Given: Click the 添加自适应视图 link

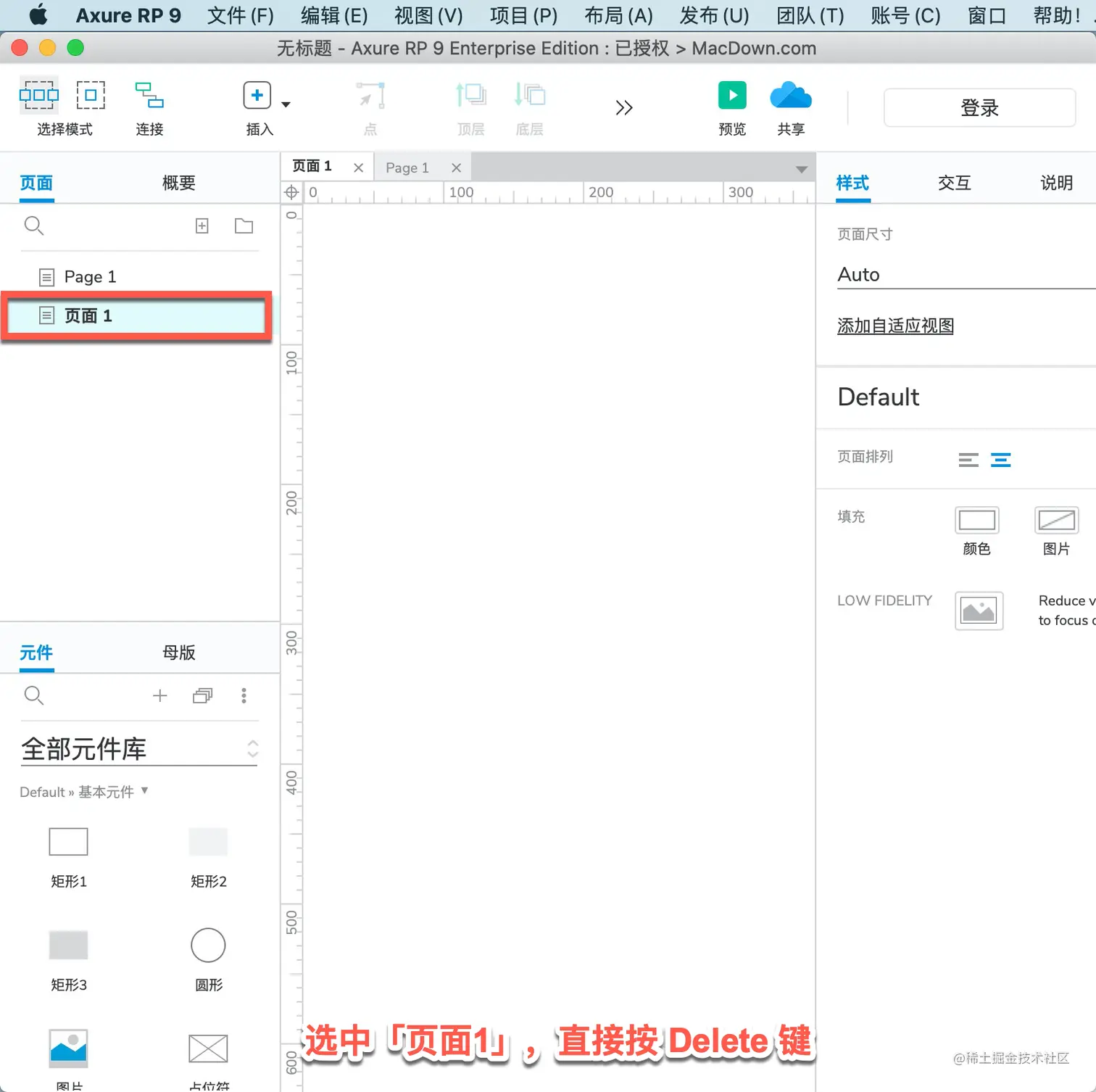Looking at the screenshot, I should pos(895,326).
